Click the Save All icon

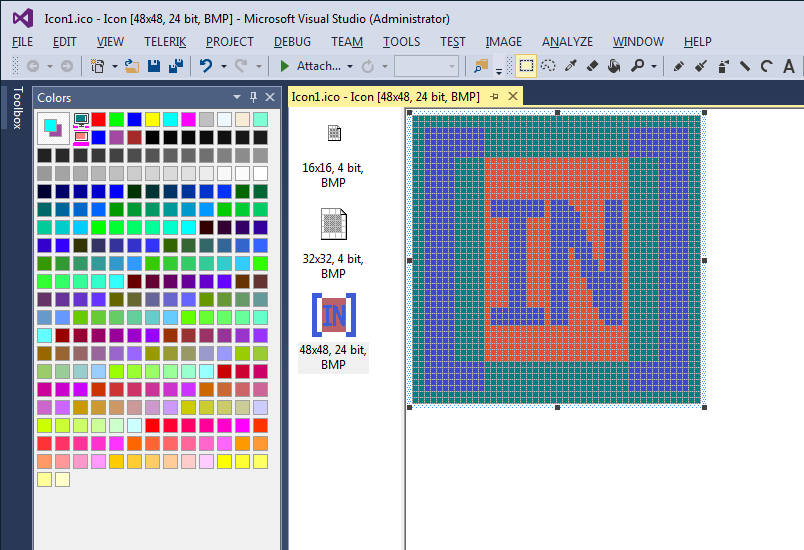click(176, 66)
